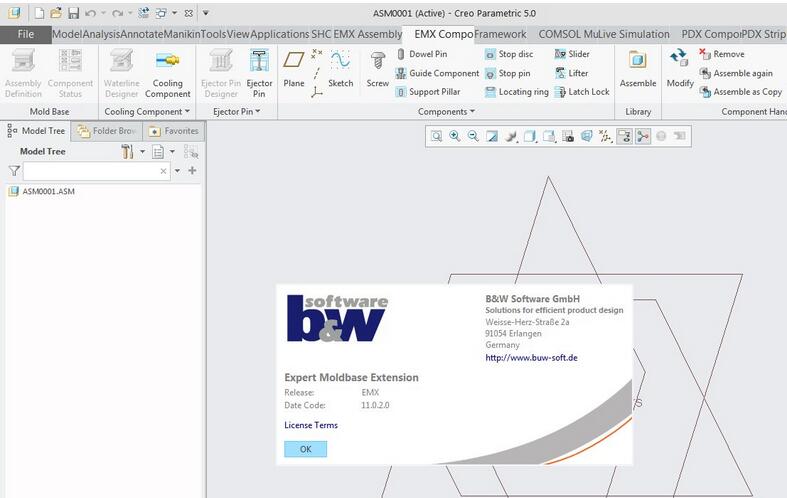The height and width of the screenshot is (498, 787).
Task: Add a Stop pin component
Action: [x=507, y=73]
